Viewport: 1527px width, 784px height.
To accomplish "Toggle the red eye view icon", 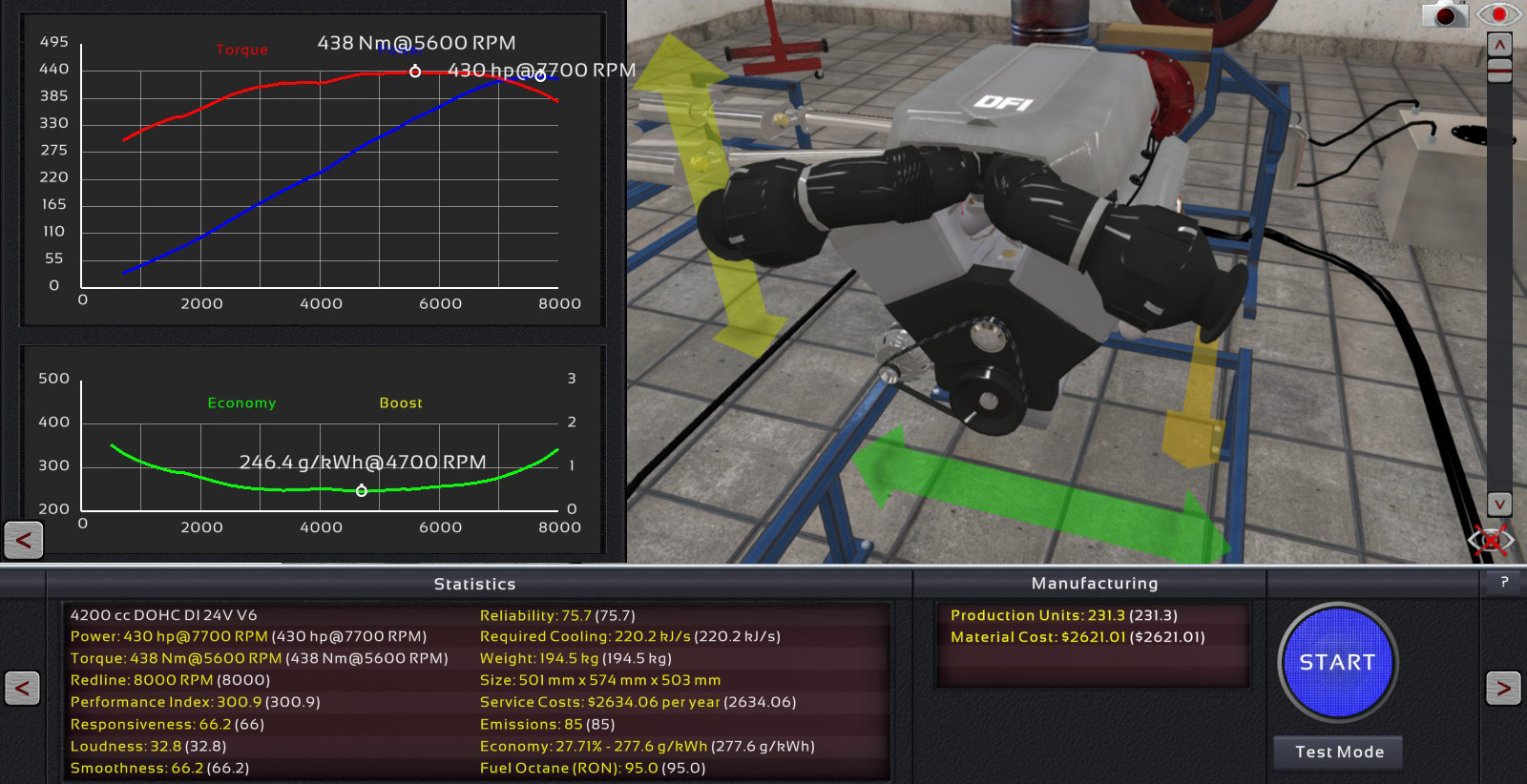I will [x=1498, y=14].
